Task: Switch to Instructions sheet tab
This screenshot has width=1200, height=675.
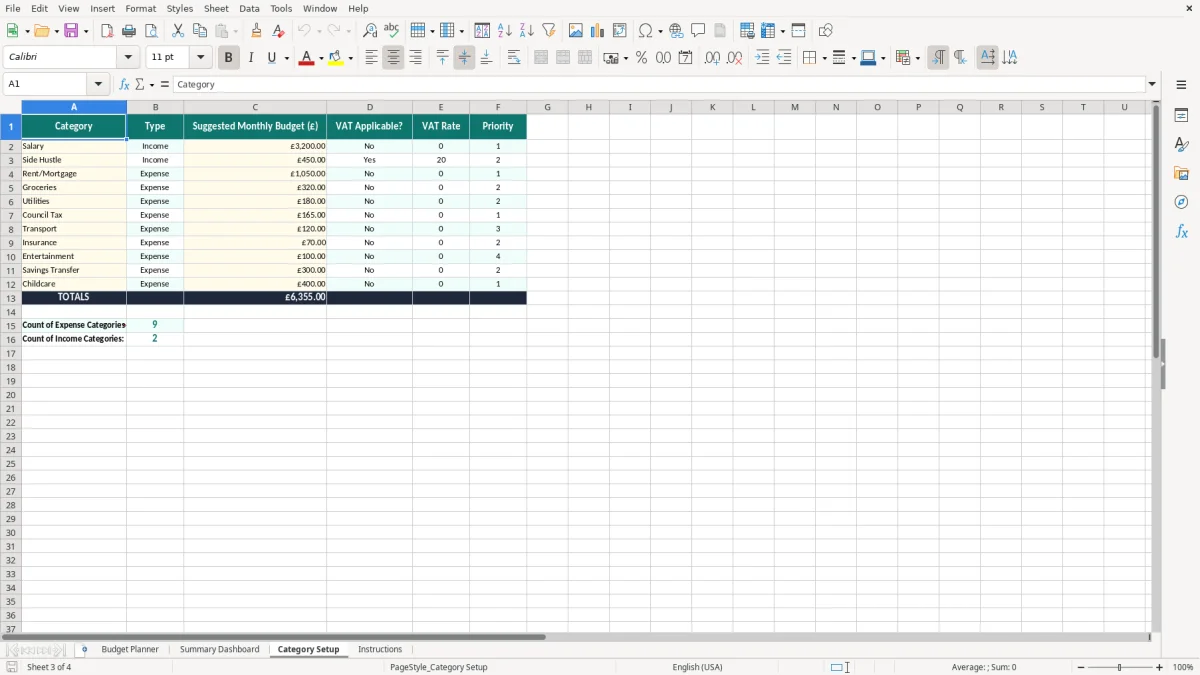Action: [380, 650]
